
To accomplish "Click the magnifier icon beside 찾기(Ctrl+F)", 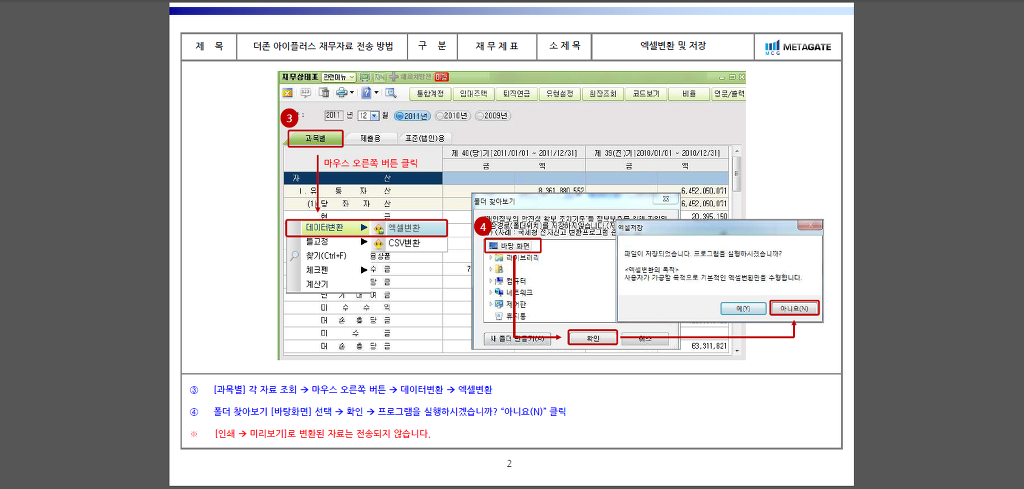I will coord(295,255).
